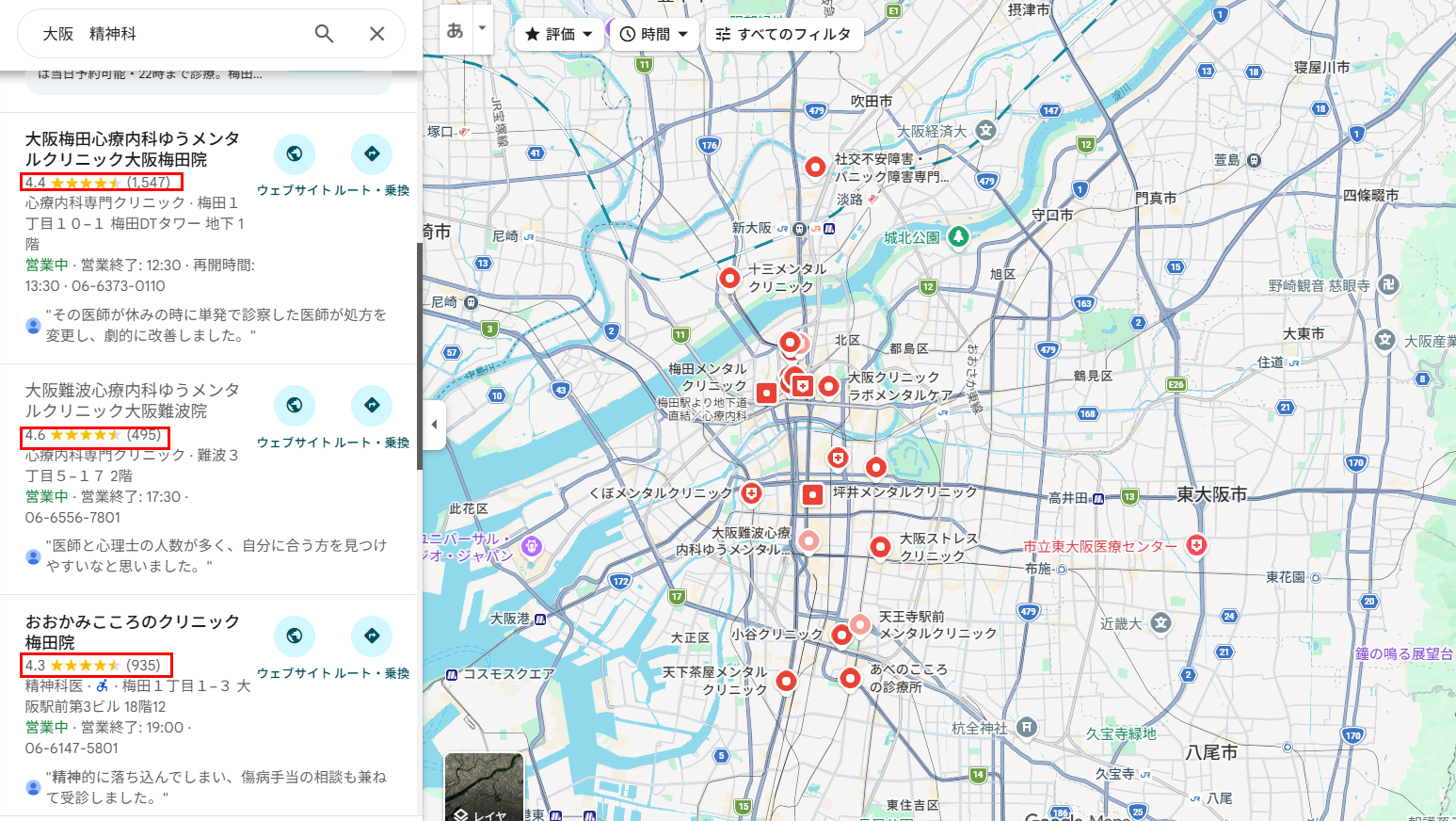Click the 4.4 star rating of 大阪梅田院
Viewport: 1456px width, 821px height.
pos(101,183)
